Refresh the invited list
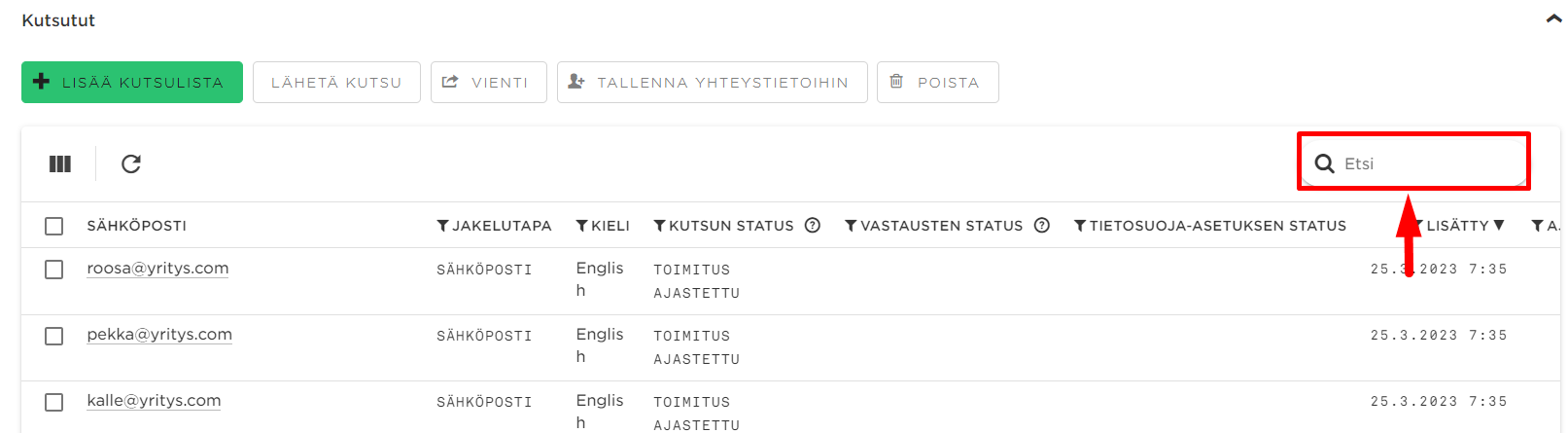Image resolution: width=1568 pixels, height=433 pixels. coord(131,163)
